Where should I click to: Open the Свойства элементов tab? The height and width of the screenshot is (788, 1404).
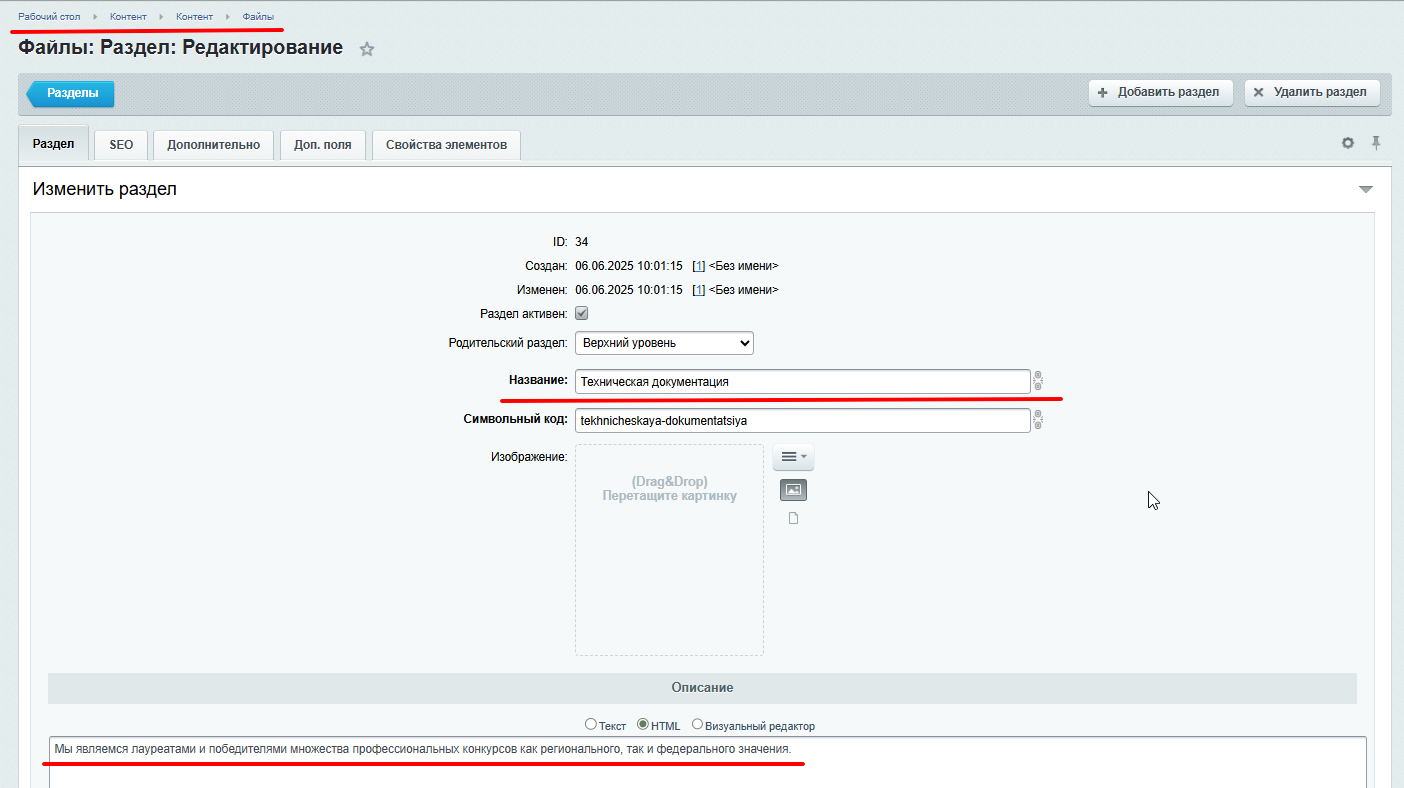pos(446,145)
